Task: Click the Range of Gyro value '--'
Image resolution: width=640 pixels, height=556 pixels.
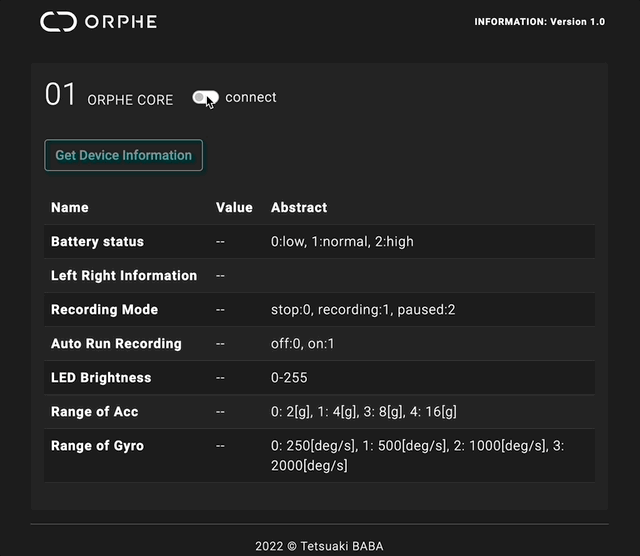Action: pos(220,446)
